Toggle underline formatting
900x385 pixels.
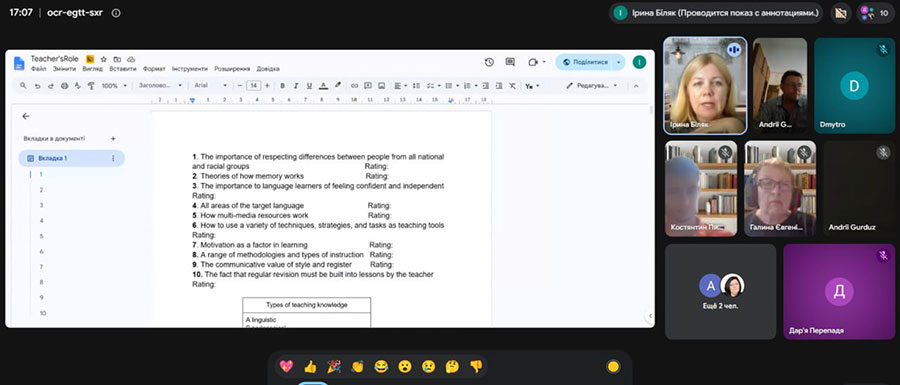[309, 85]
